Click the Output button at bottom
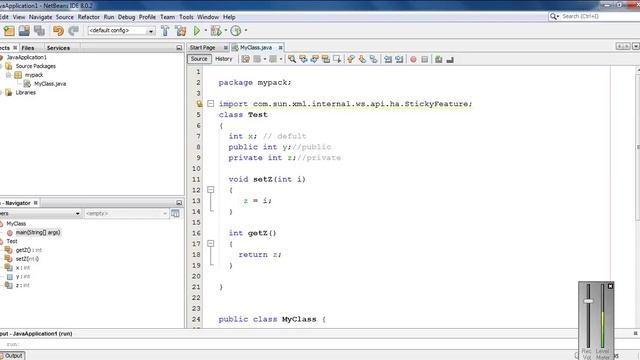The width and height of the screenshot is (640, 360). [12, 356]
